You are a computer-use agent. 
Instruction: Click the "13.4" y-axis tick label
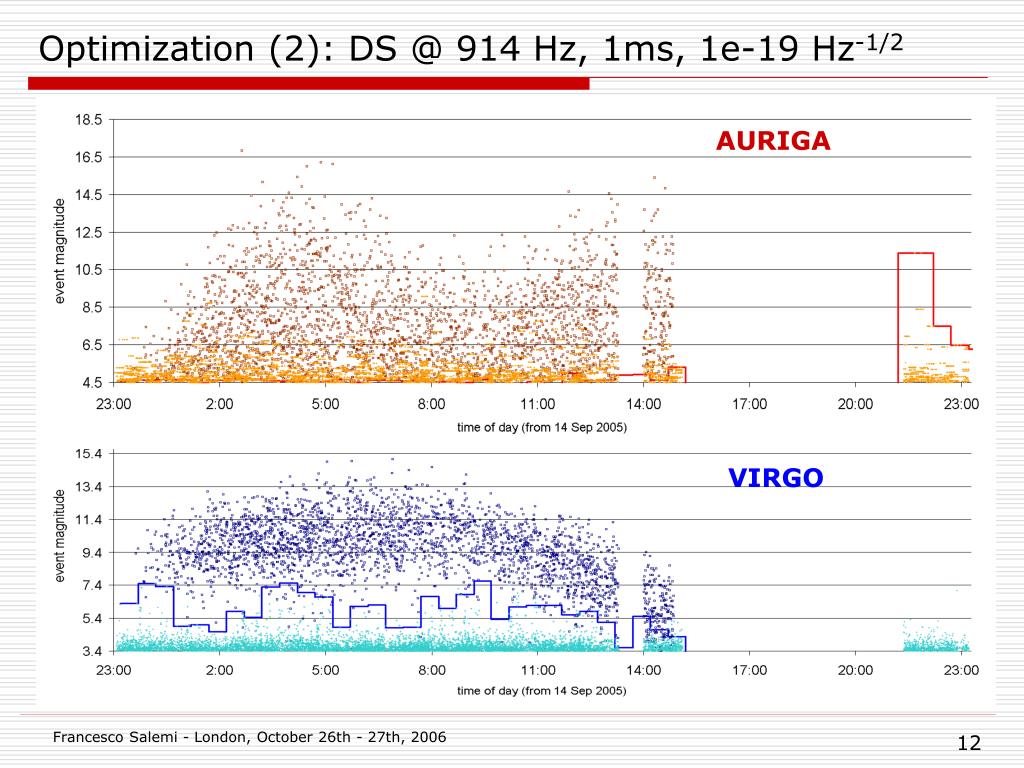[x=89, y=487]
